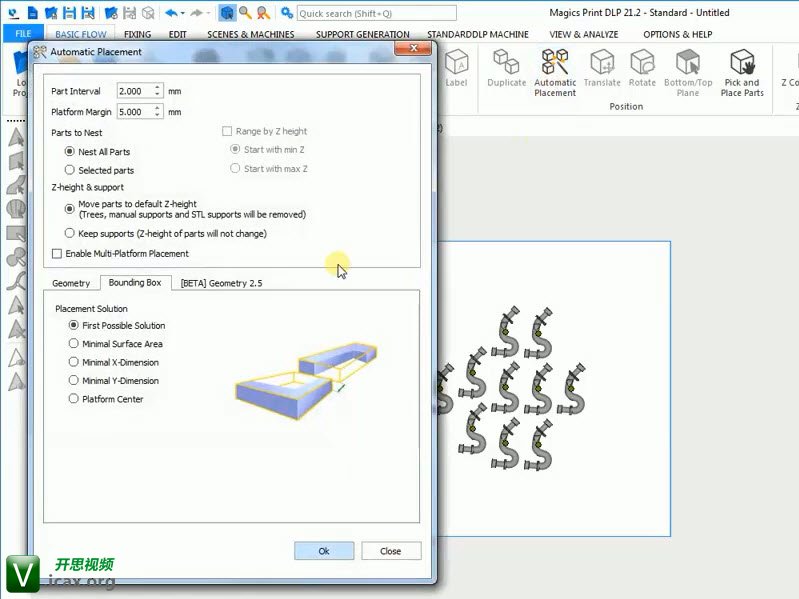Select the 'Selected parts' radio option
The width and height of the screenshot is (799, 599).
click(x=70, y=170)
